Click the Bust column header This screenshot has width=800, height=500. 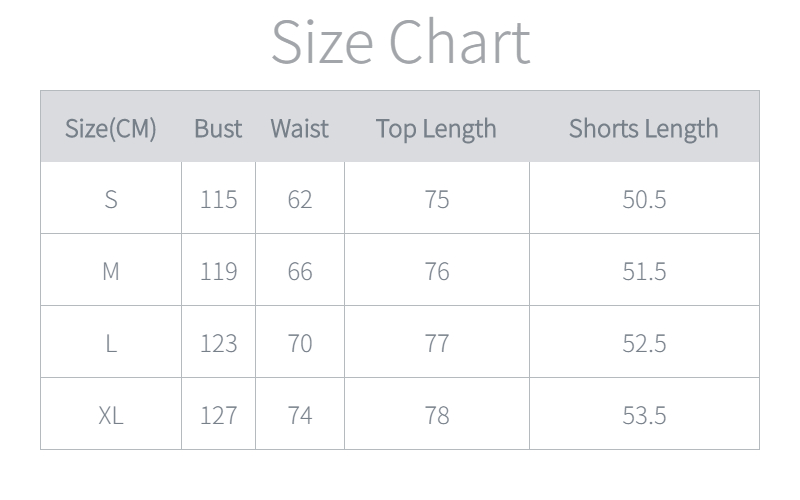[x=218, y=128]
